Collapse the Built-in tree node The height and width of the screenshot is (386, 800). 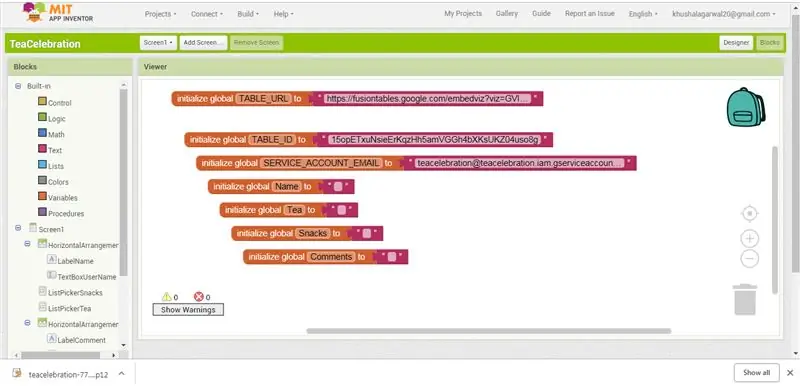[x=18, y=86]
